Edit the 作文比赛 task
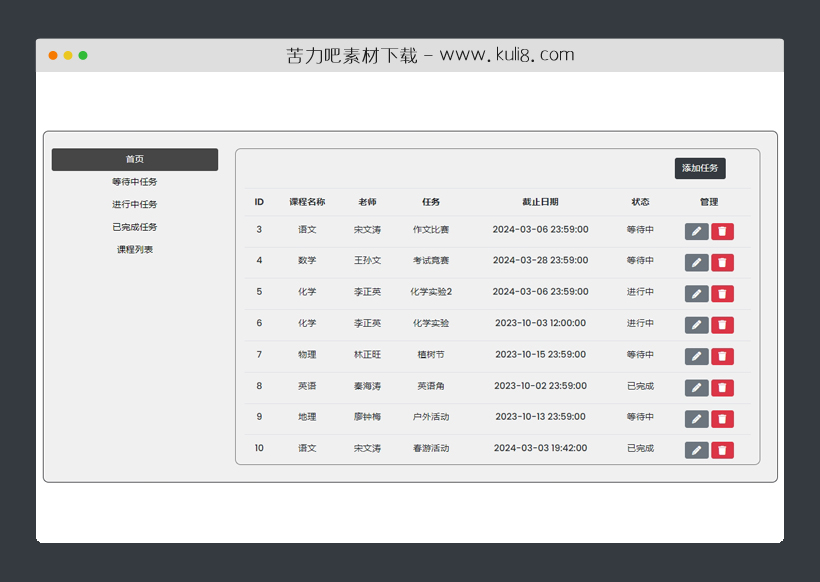This screenshot has width=820, height=582. (x=696, y=231)
